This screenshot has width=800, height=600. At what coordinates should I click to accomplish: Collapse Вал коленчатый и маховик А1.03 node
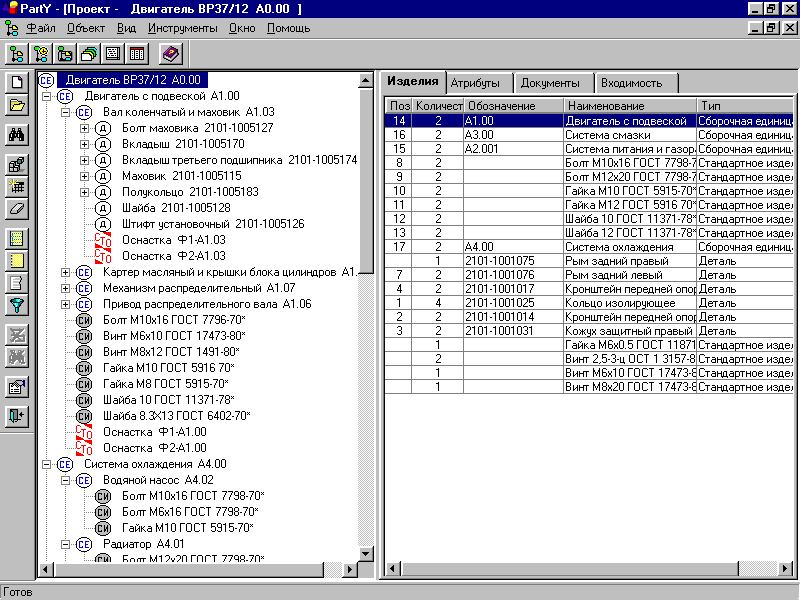point(65,112)
